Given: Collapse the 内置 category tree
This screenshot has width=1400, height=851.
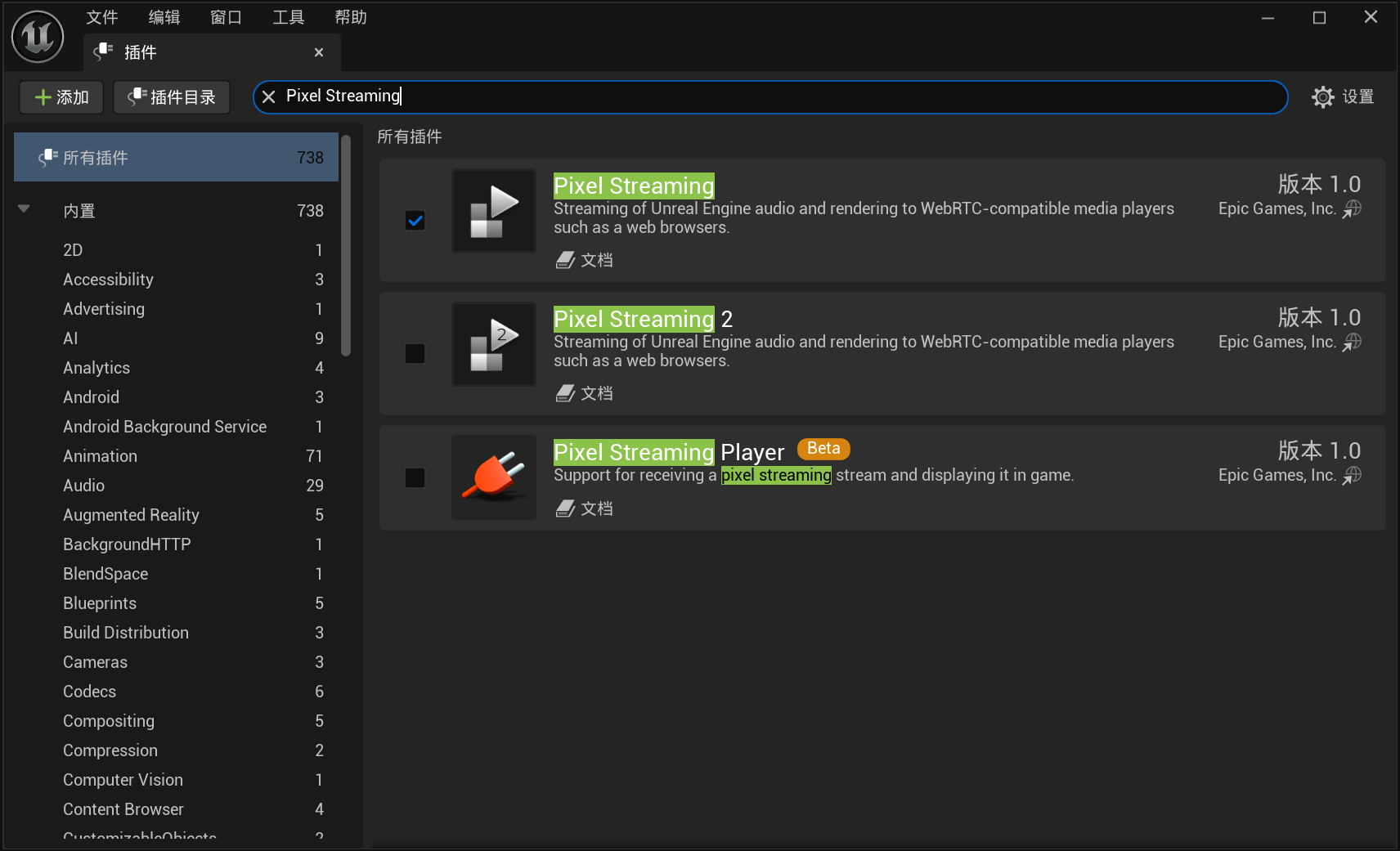Looking at the screenshot, I should point(25,209).
